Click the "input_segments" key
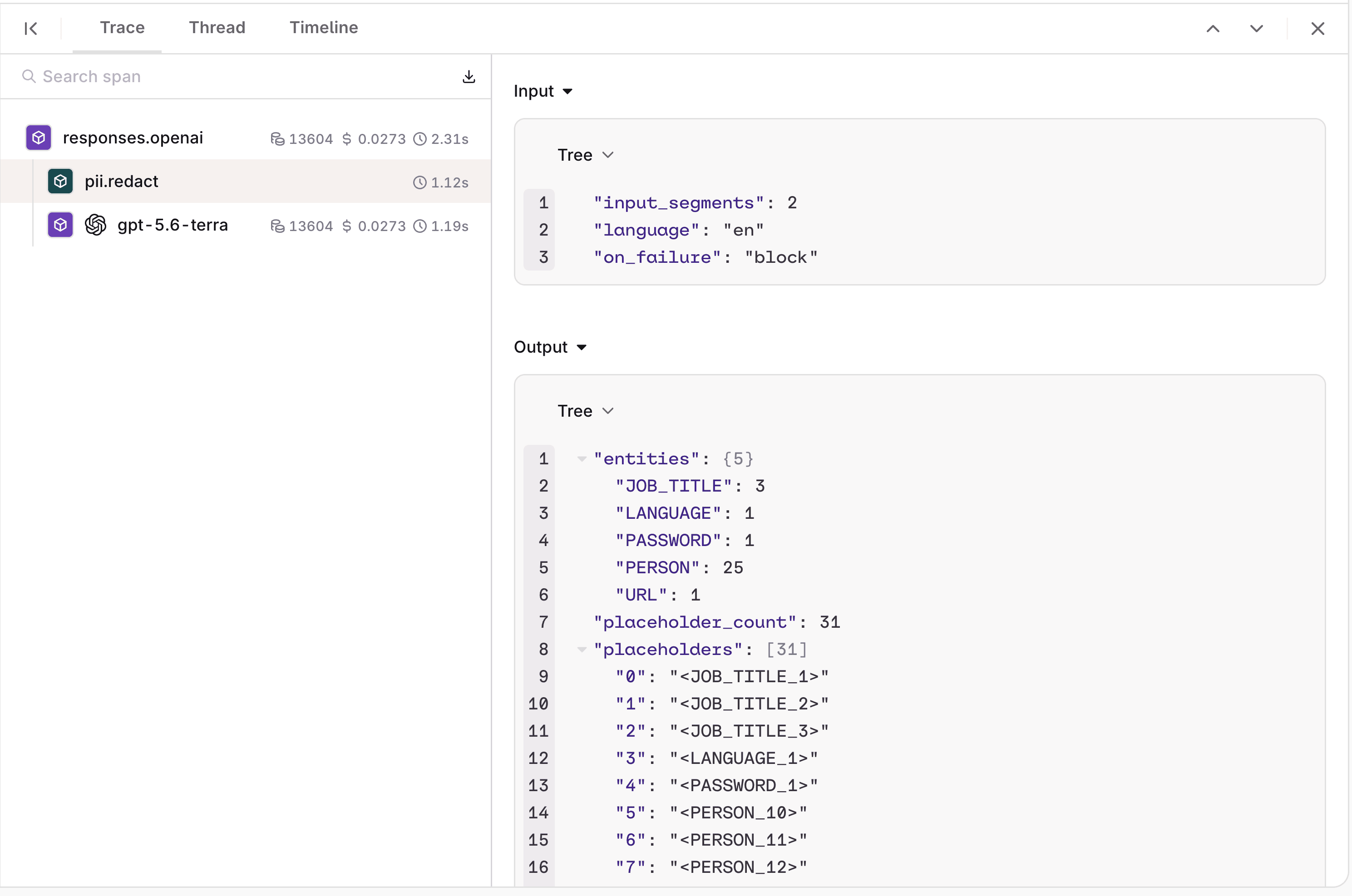 679,203
